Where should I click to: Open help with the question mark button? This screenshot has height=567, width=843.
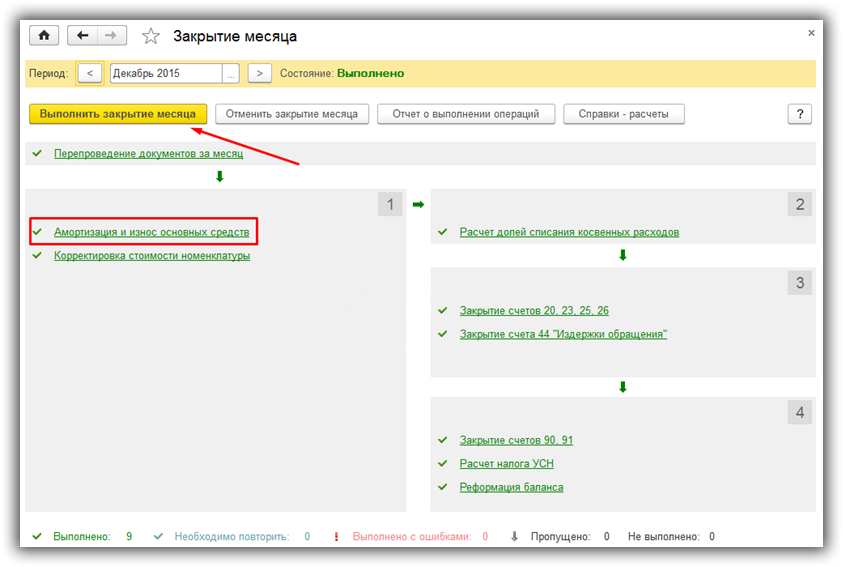799,114
